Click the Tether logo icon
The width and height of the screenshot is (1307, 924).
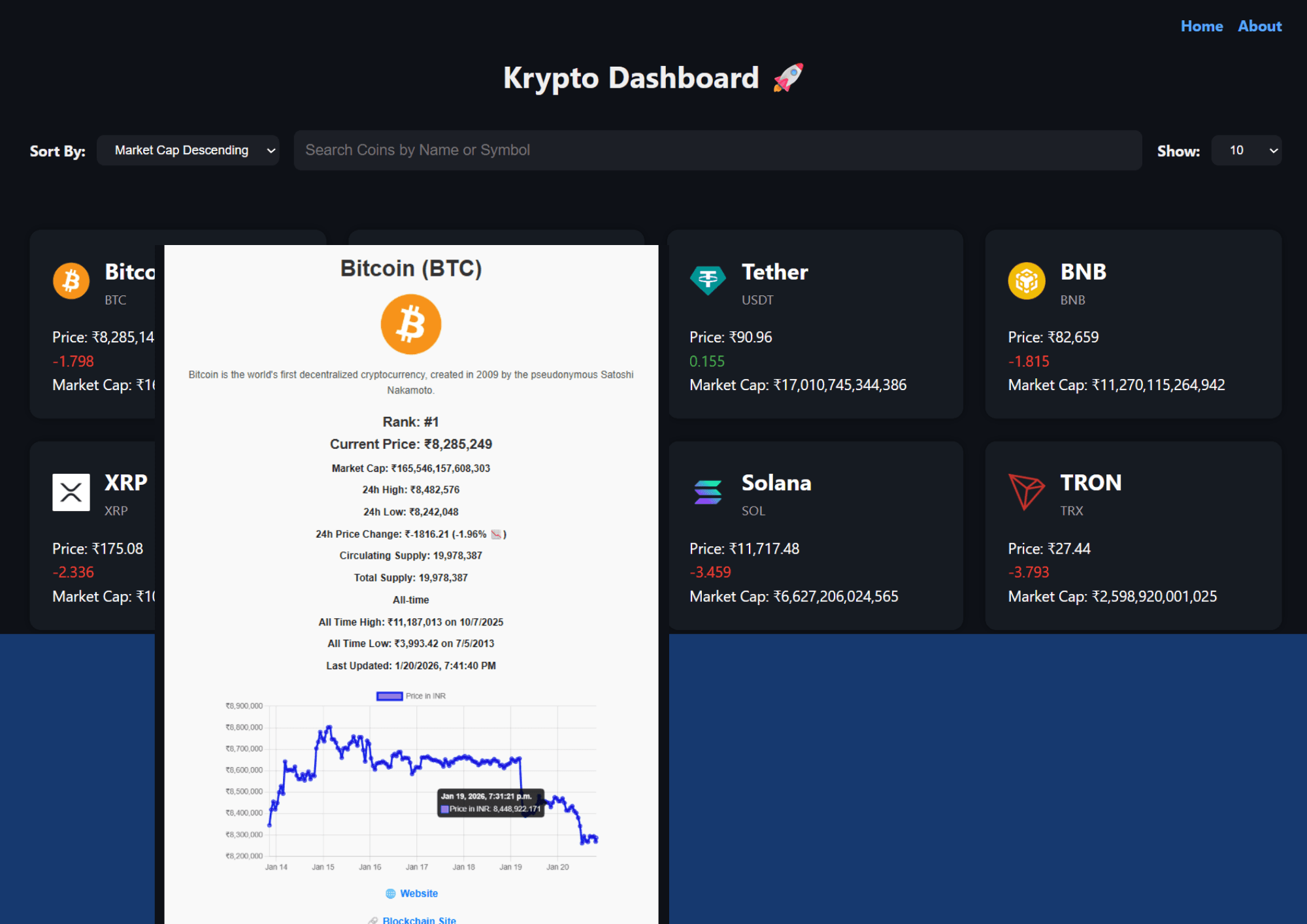coord(708,281)
